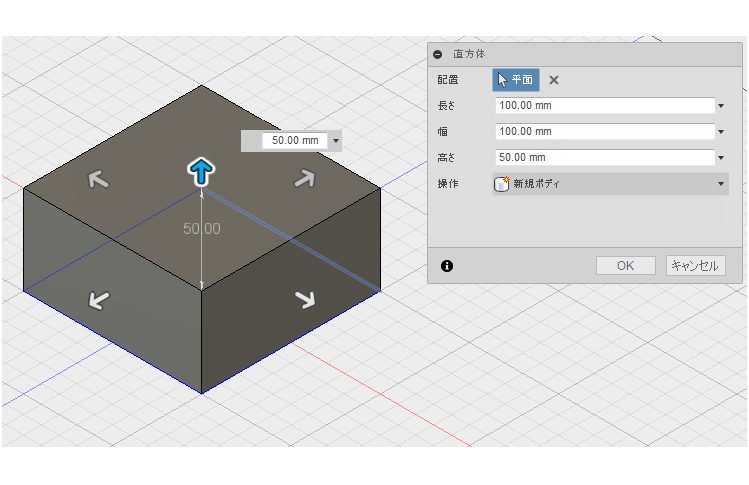Image resolution: width=749 pixels, height=485 pixels.
Task: Click the upper-left pointing manipulator arrow on box top
Action: (x=98, y=180)
